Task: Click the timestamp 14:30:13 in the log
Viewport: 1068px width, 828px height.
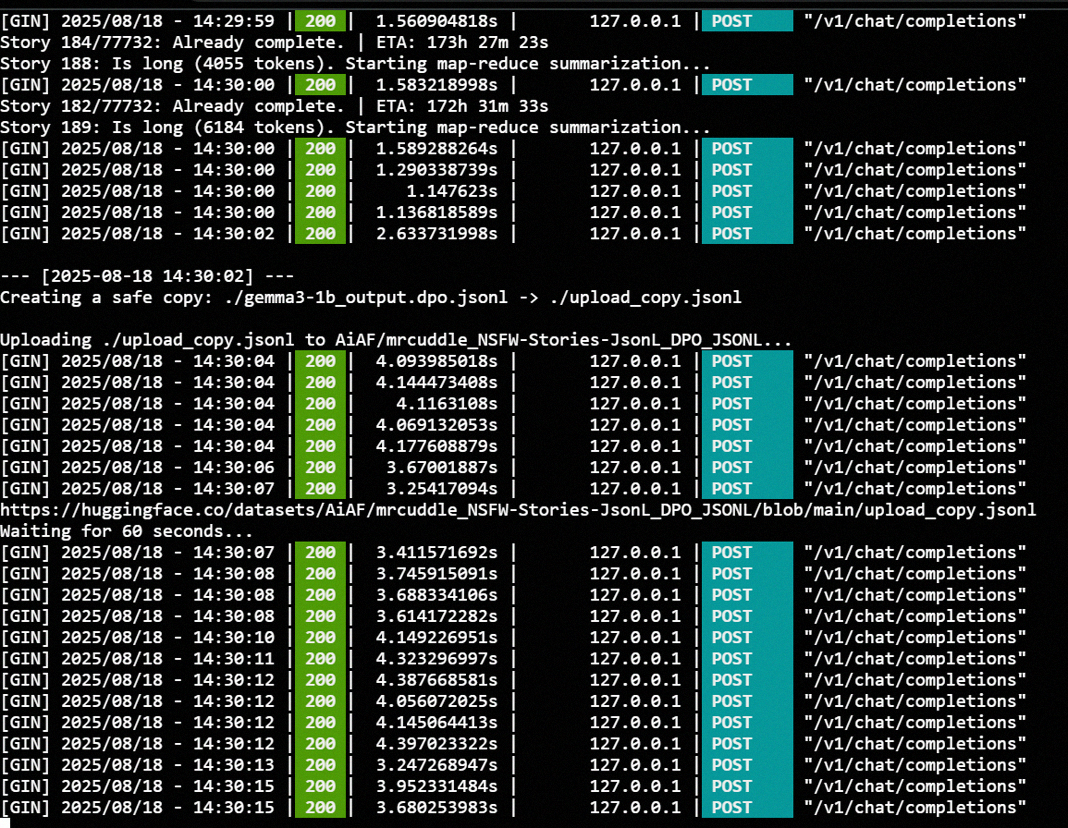Action: pos(234,765)
